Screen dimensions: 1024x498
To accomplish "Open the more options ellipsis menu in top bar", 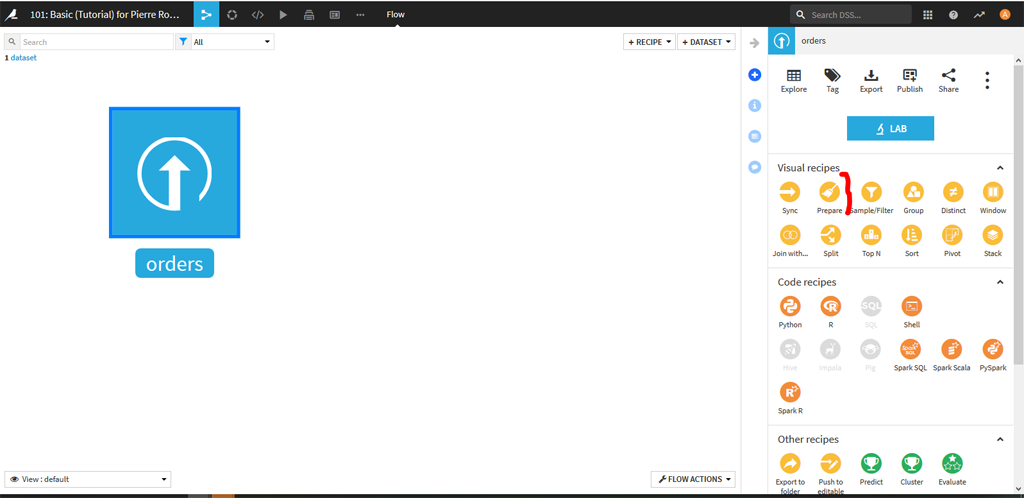I will tap(360, 14).
